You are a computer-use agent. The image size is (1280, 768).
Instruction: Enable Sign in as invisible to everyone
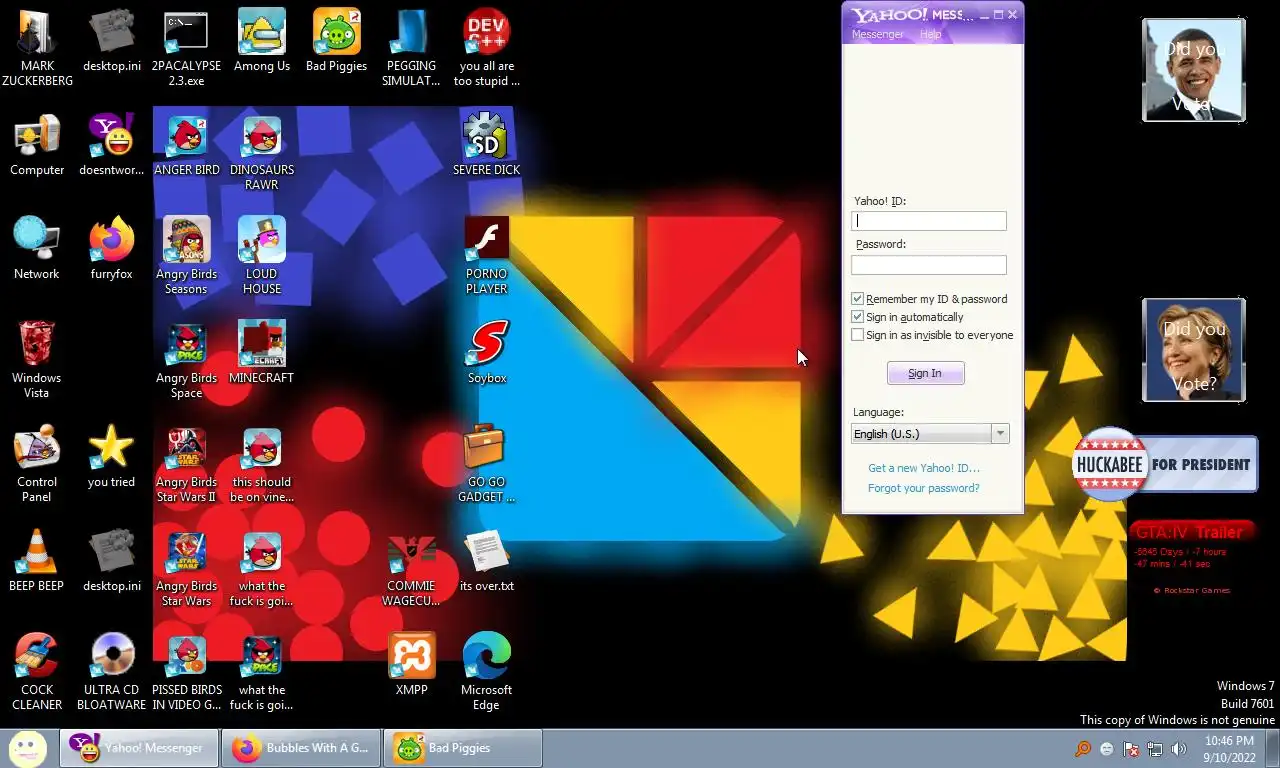point(857,335)
